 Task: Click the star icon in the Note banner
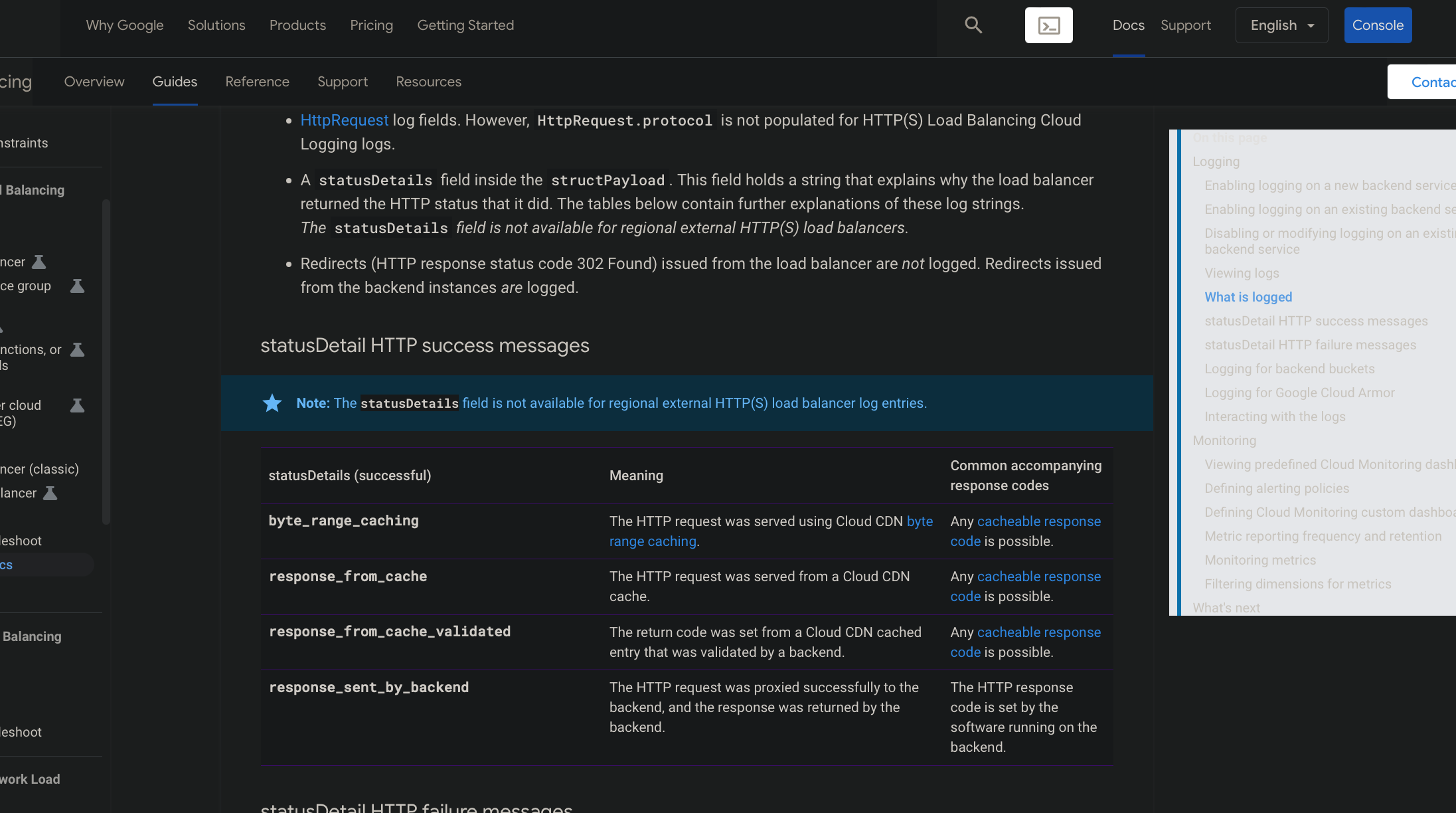click(x=272, y=403)
